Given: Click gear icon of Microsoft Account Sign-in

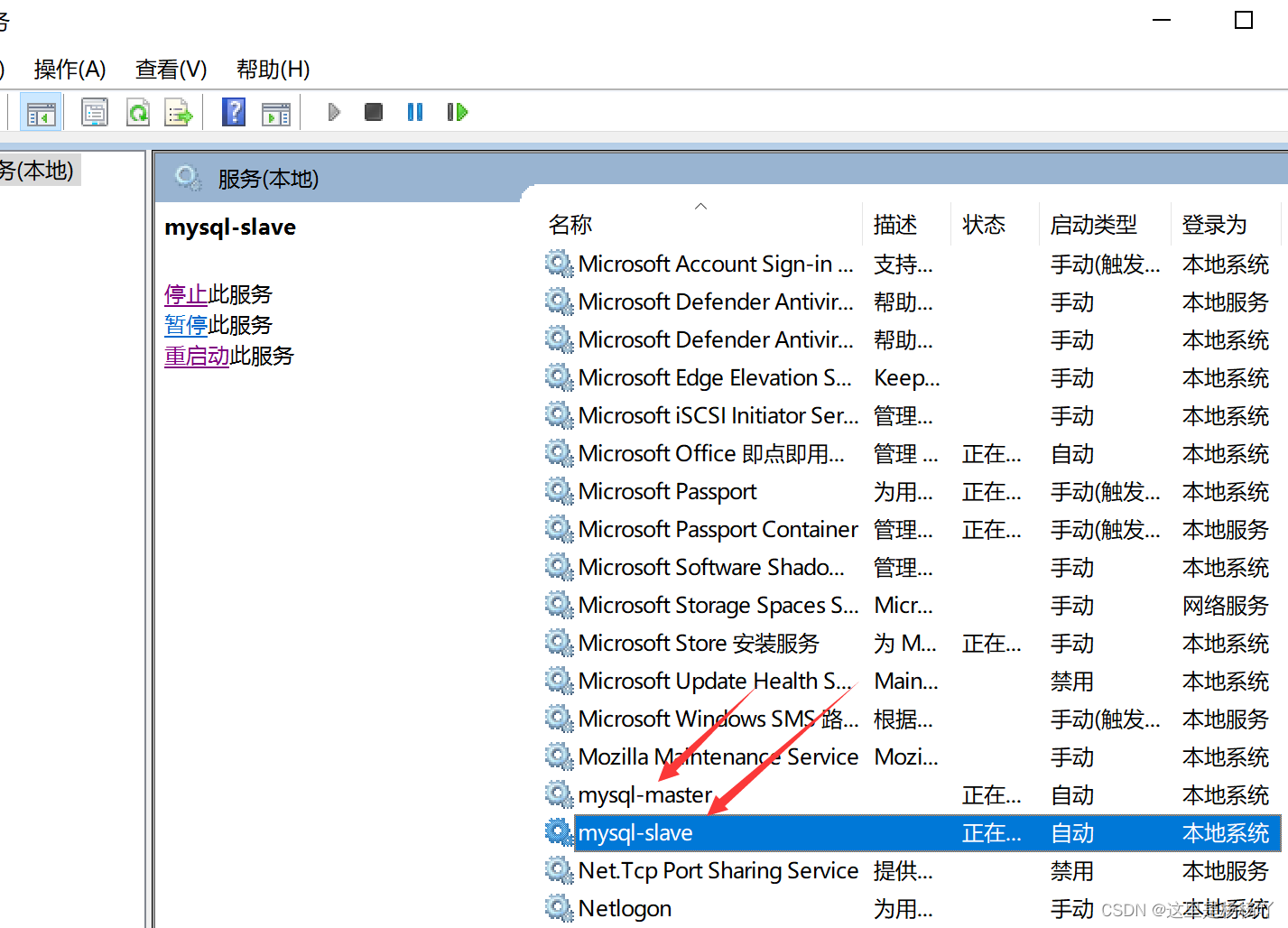Looking at the screenshot, I should 559,264.
